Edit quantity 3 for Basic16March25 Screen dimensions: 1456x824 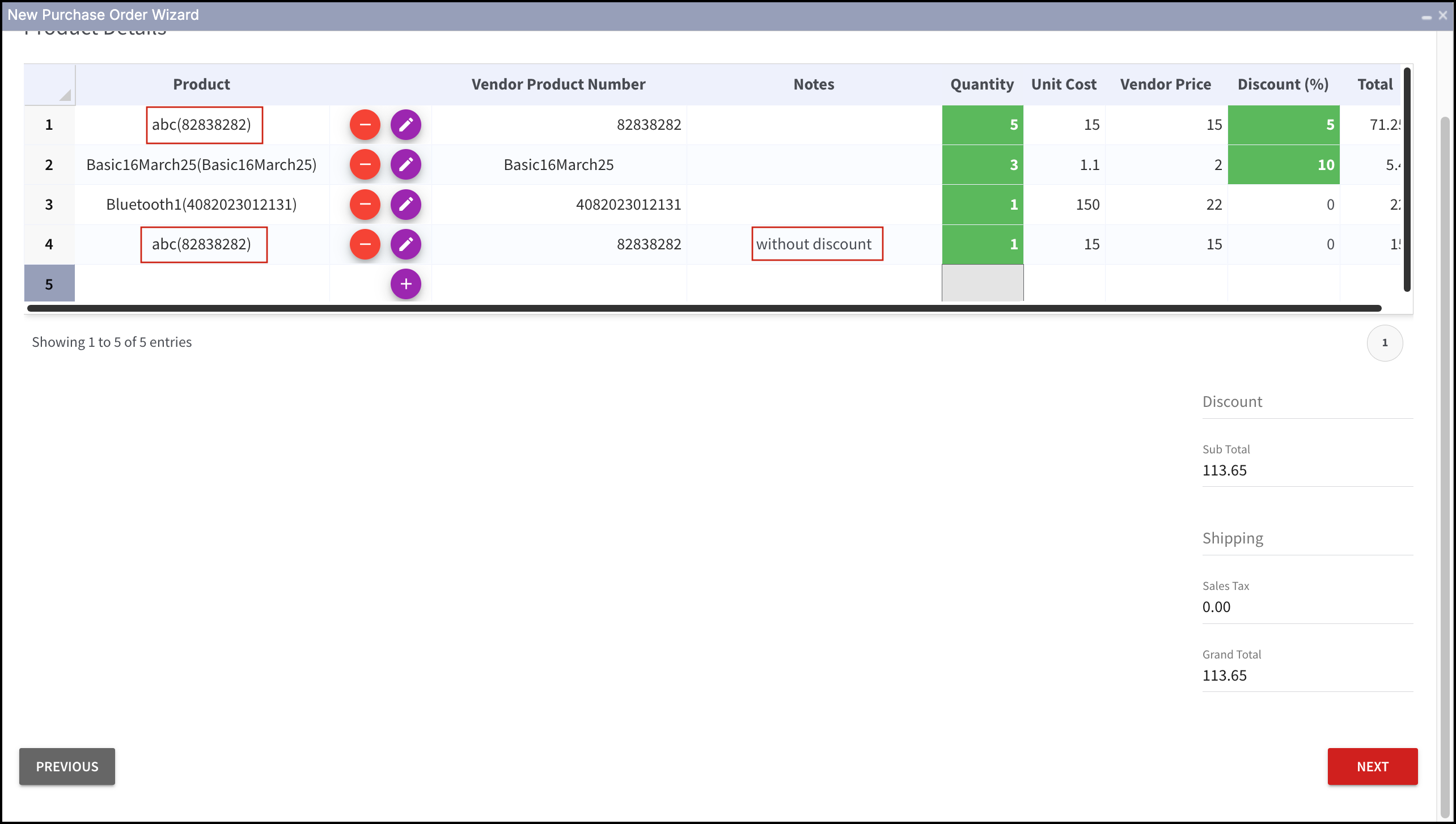tap(983, 165)
